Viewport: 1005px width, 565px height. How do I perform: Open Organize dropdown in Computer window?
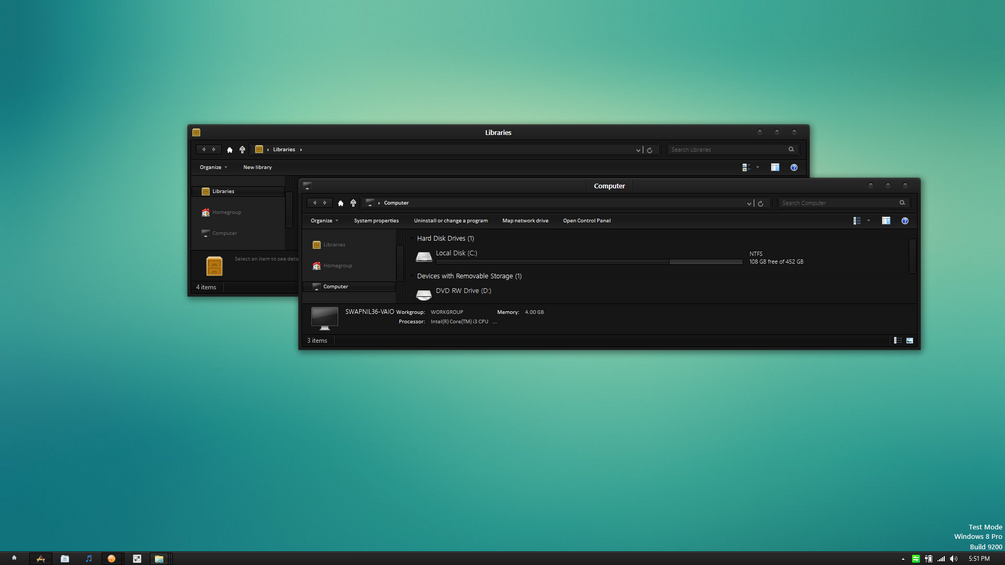[x=324, y=220]
